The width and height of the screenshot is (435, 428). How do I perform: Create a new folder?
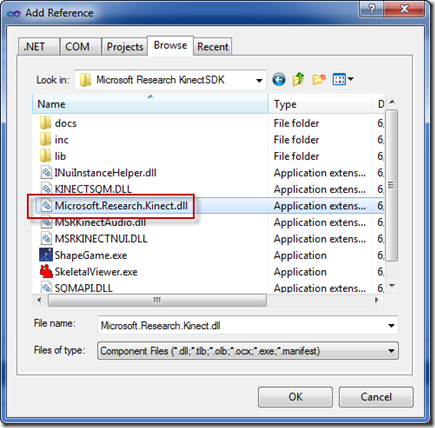tap(319, 79)
